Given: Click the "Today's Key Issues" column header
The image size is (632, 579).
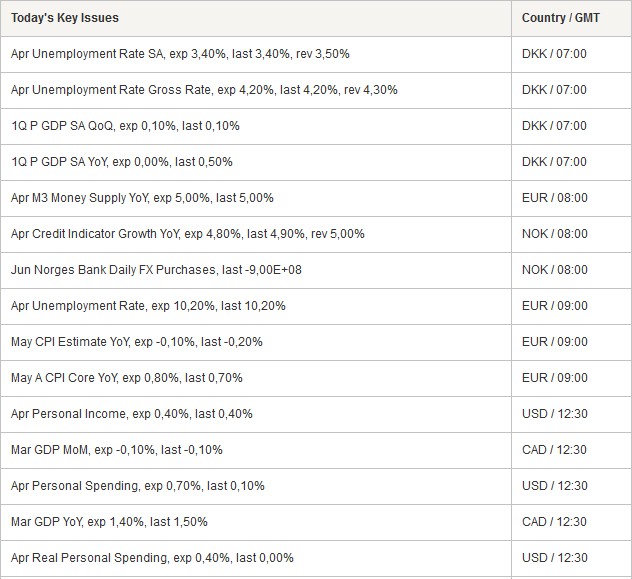Looking at the screenshot, I should click(x=65, y=18).
